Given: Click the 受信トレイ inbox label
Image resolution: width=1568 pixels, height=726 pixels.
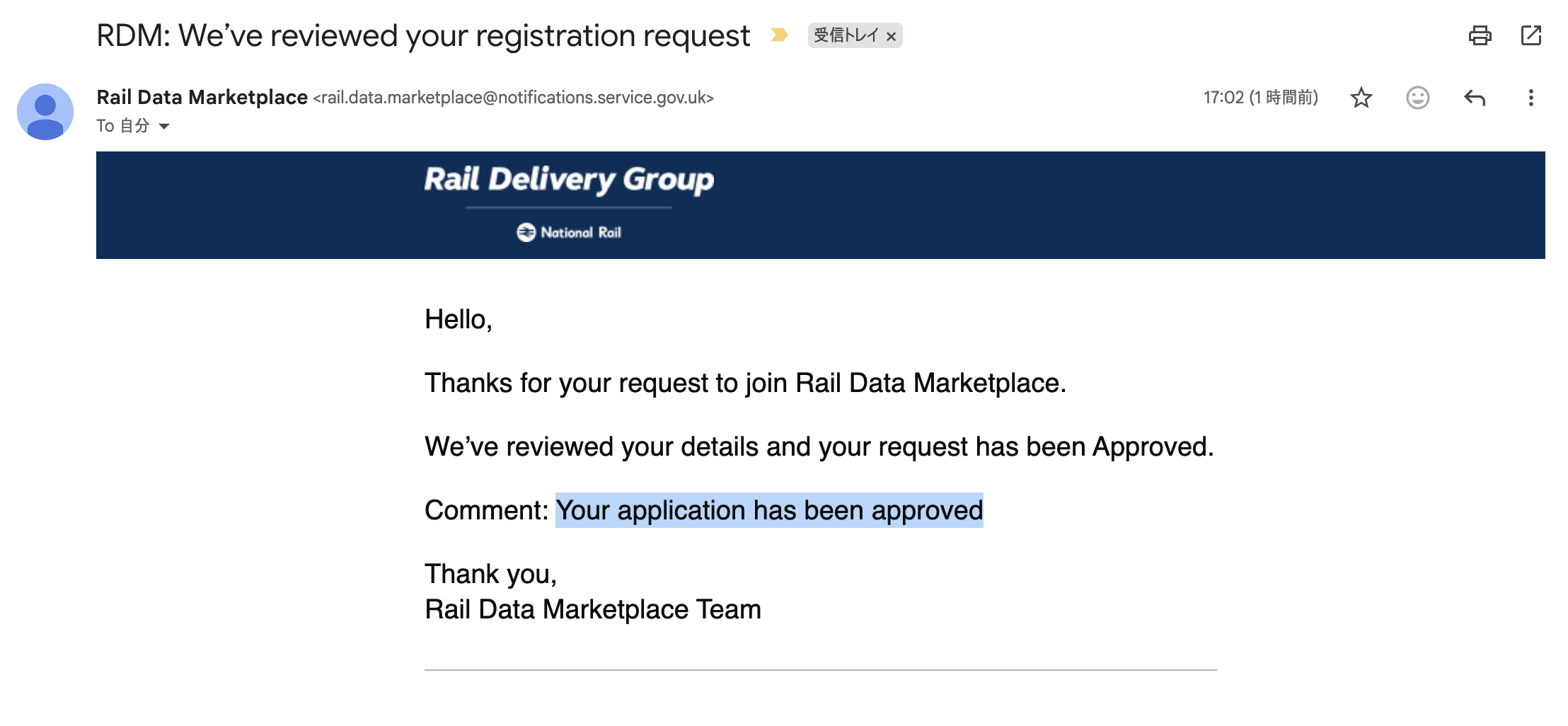Looking at the screenshot, I should coord(846,35).
